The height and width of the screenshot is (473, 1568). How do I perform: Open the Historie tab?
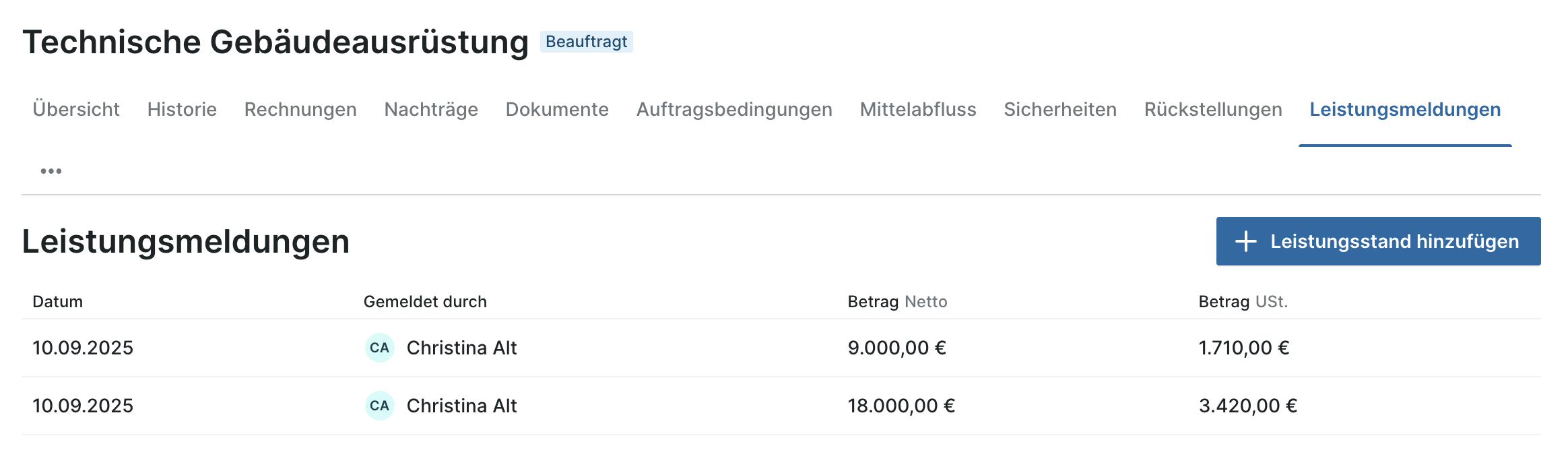click(x=182, y=109)
